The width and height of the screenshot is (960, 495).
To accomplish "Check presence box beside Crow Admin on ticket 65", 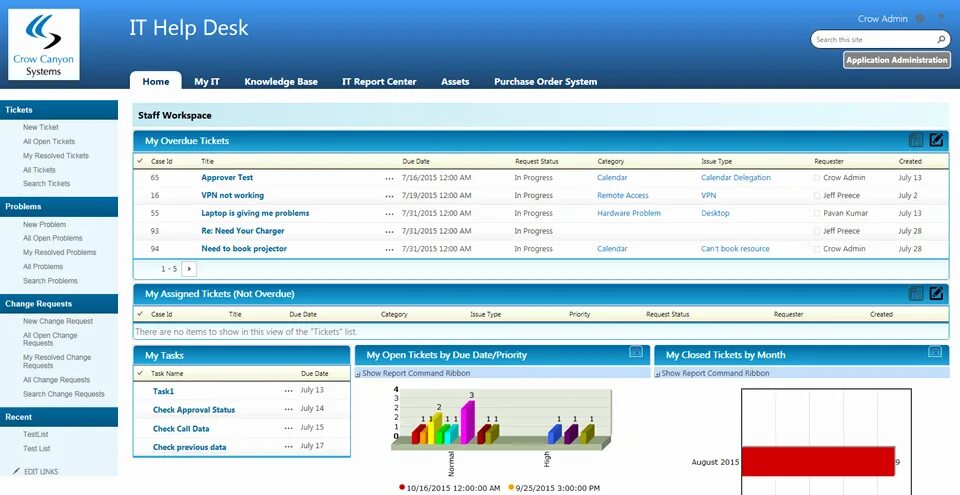I will pyautogui.click(x=817, y=178).
